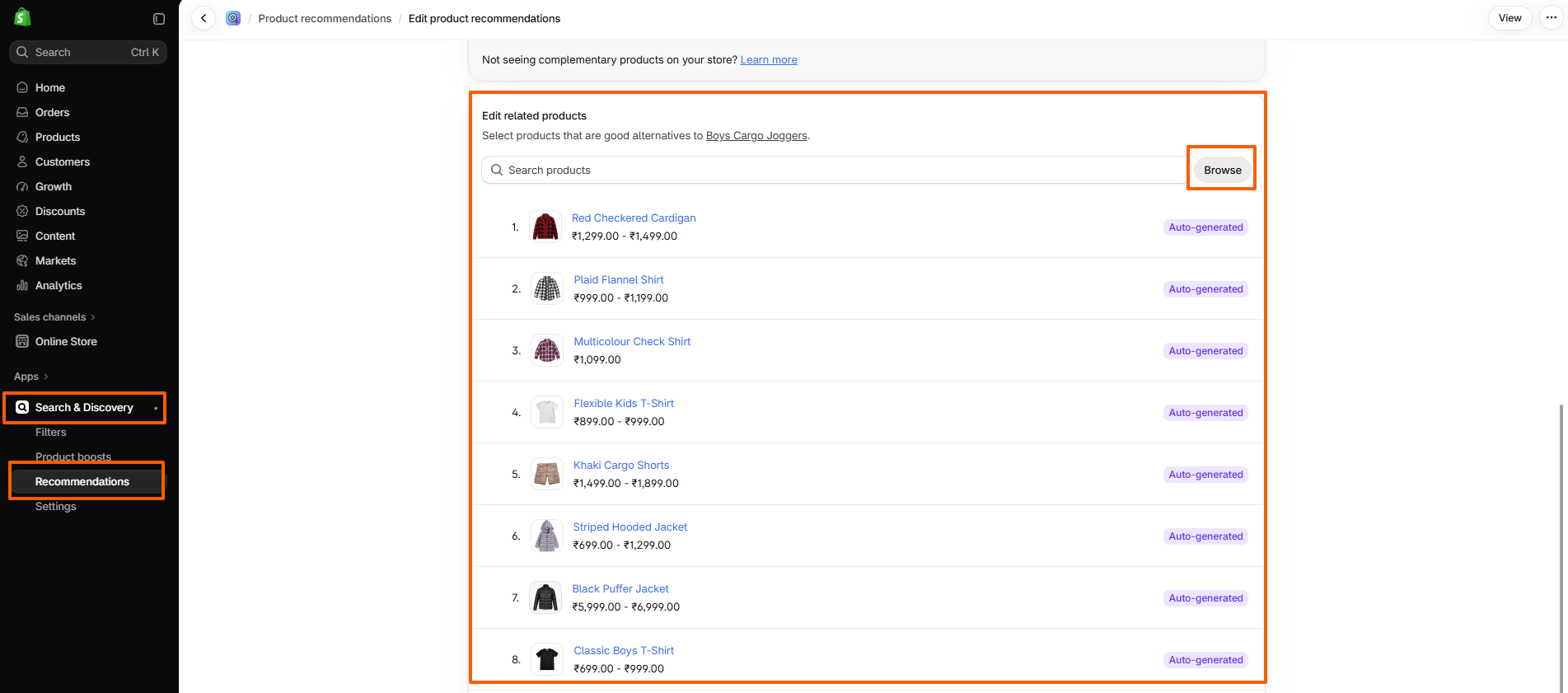Open the Multicolour Check Shirt link
Screen dimensions: 1568x693
632,341
